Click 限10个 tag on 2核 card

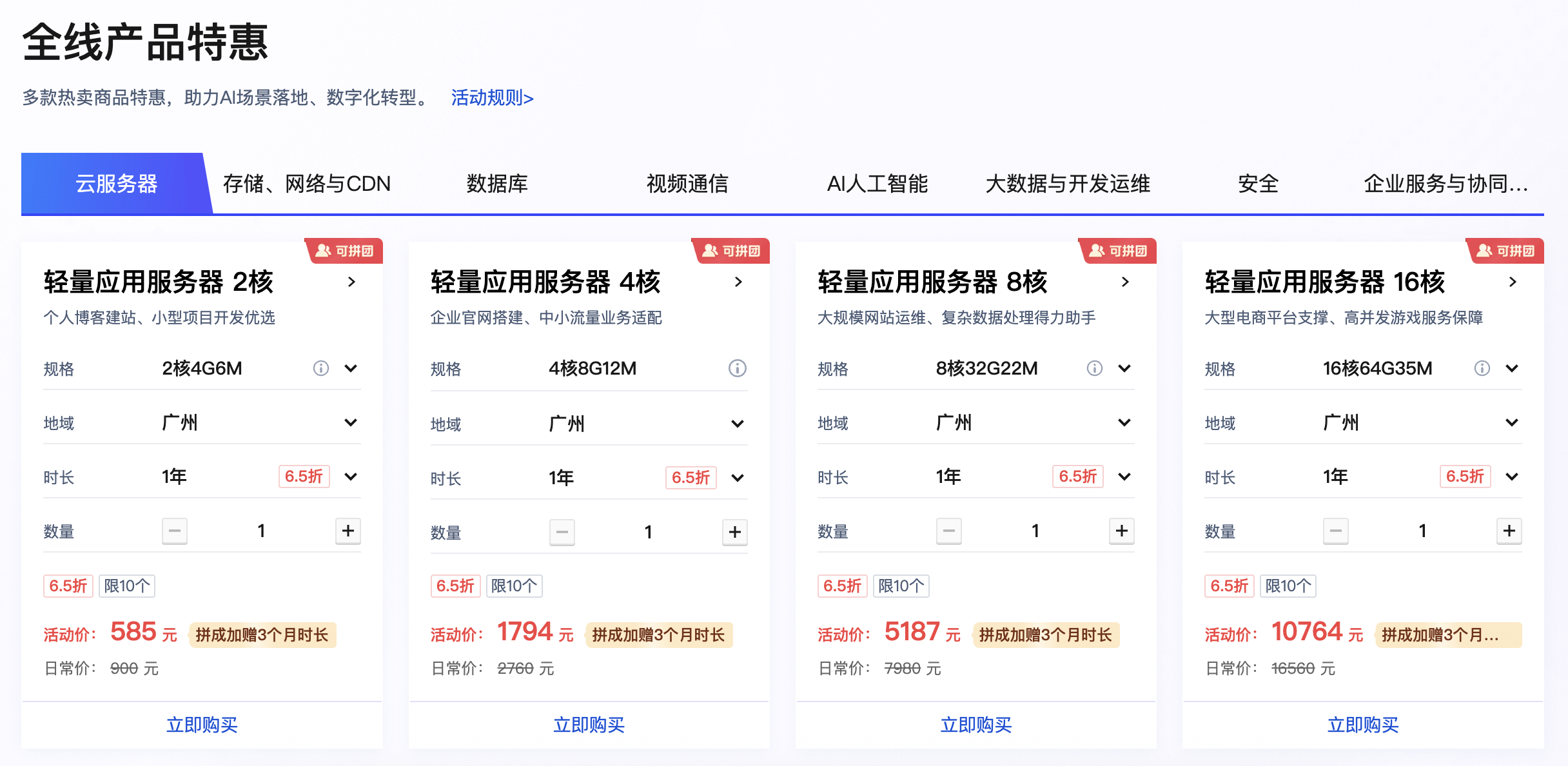[x=127, y=586]
